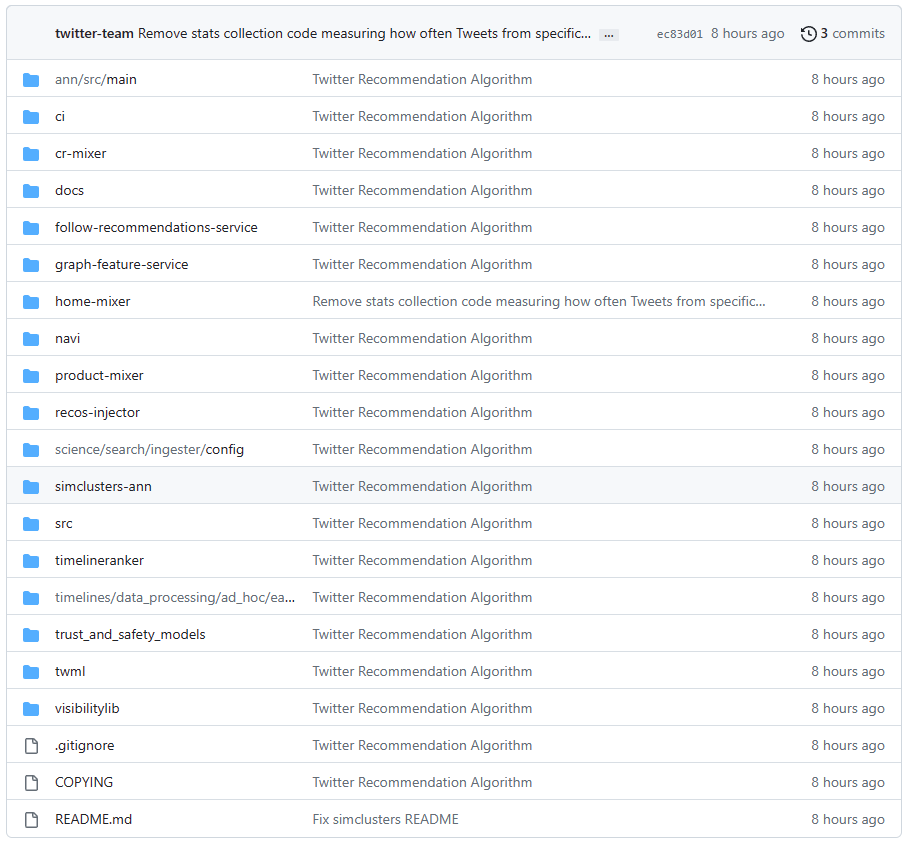Open the ci folder

[60, 116]
